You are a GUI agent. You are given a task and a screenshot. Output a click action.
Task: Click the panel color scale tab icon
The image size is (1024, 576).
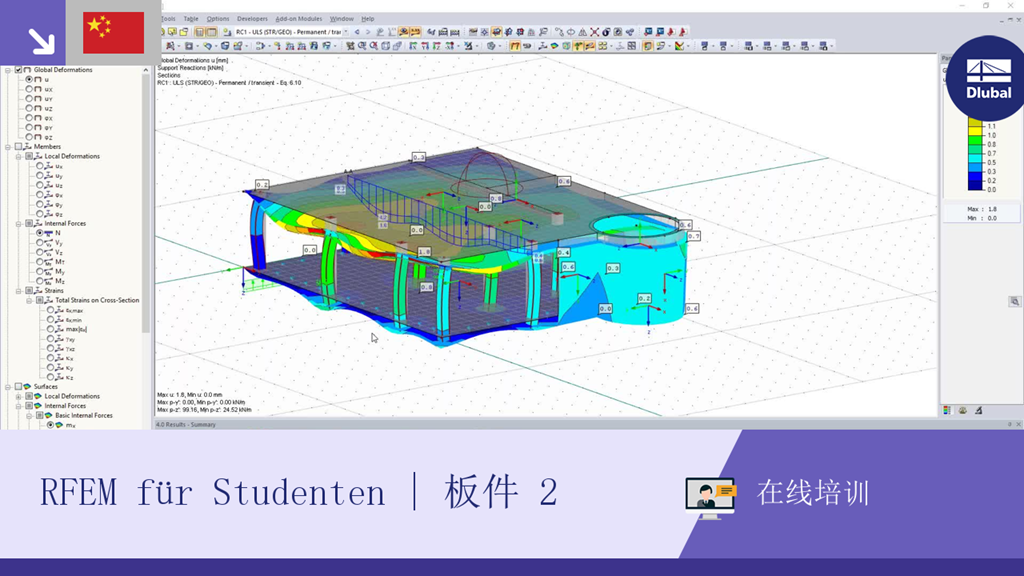tap(948, 411)
